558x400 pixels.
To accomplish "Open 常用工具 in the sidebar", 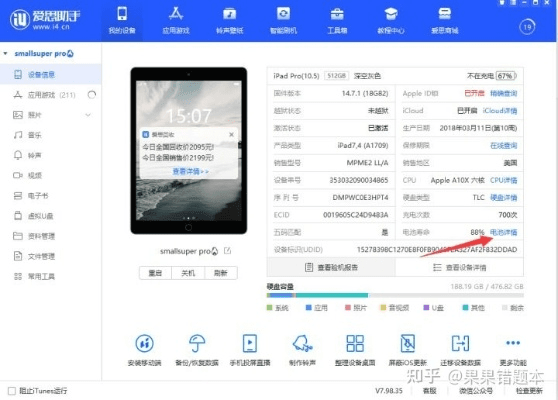I will point(51,277).
